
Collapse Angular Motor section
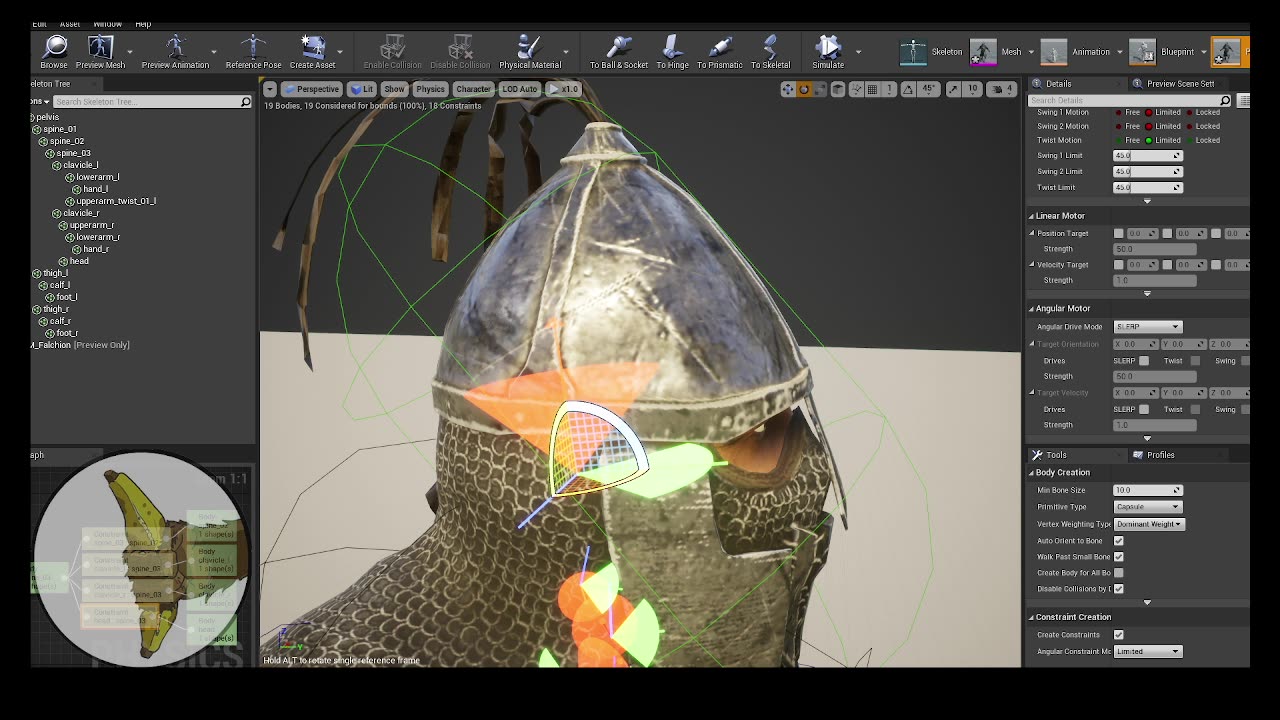(1031, 309)
